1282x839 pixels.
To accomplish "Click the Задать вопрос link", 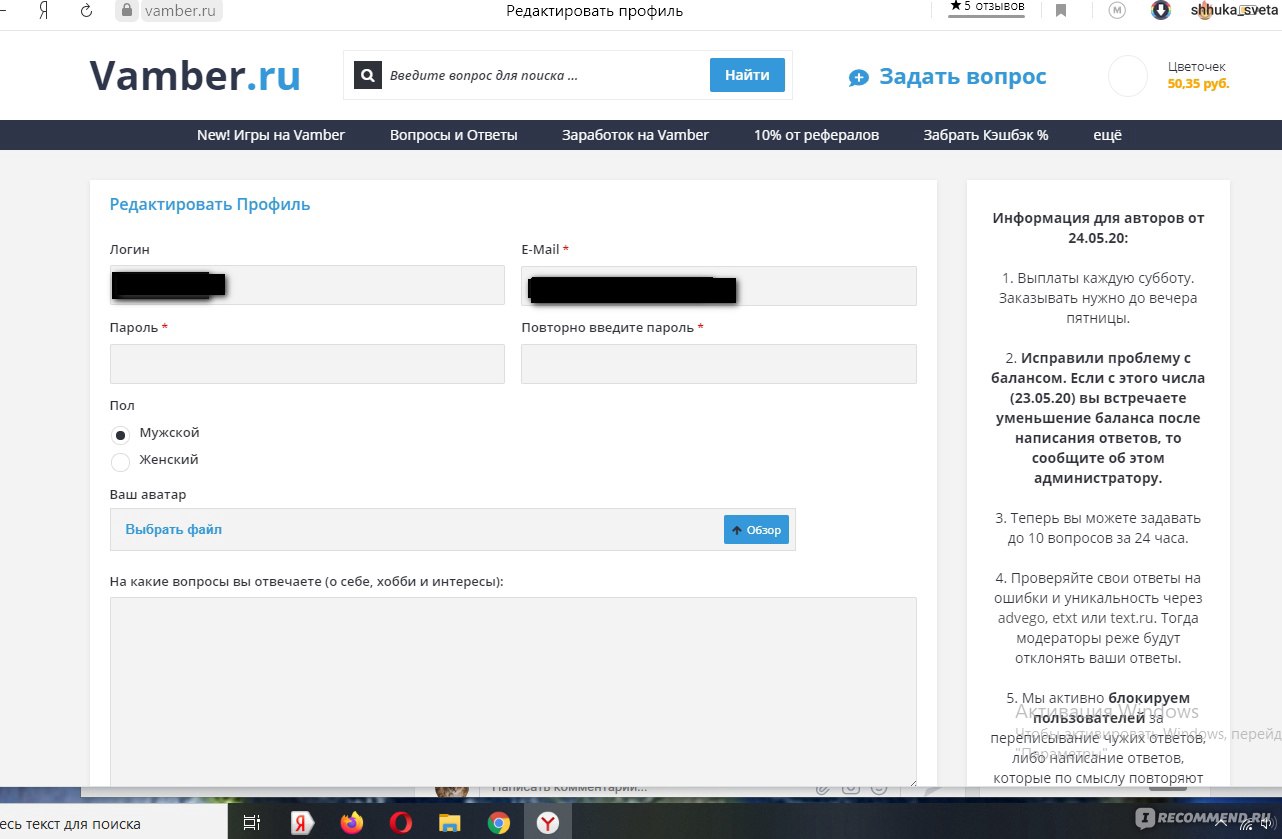I will (963, 77).
